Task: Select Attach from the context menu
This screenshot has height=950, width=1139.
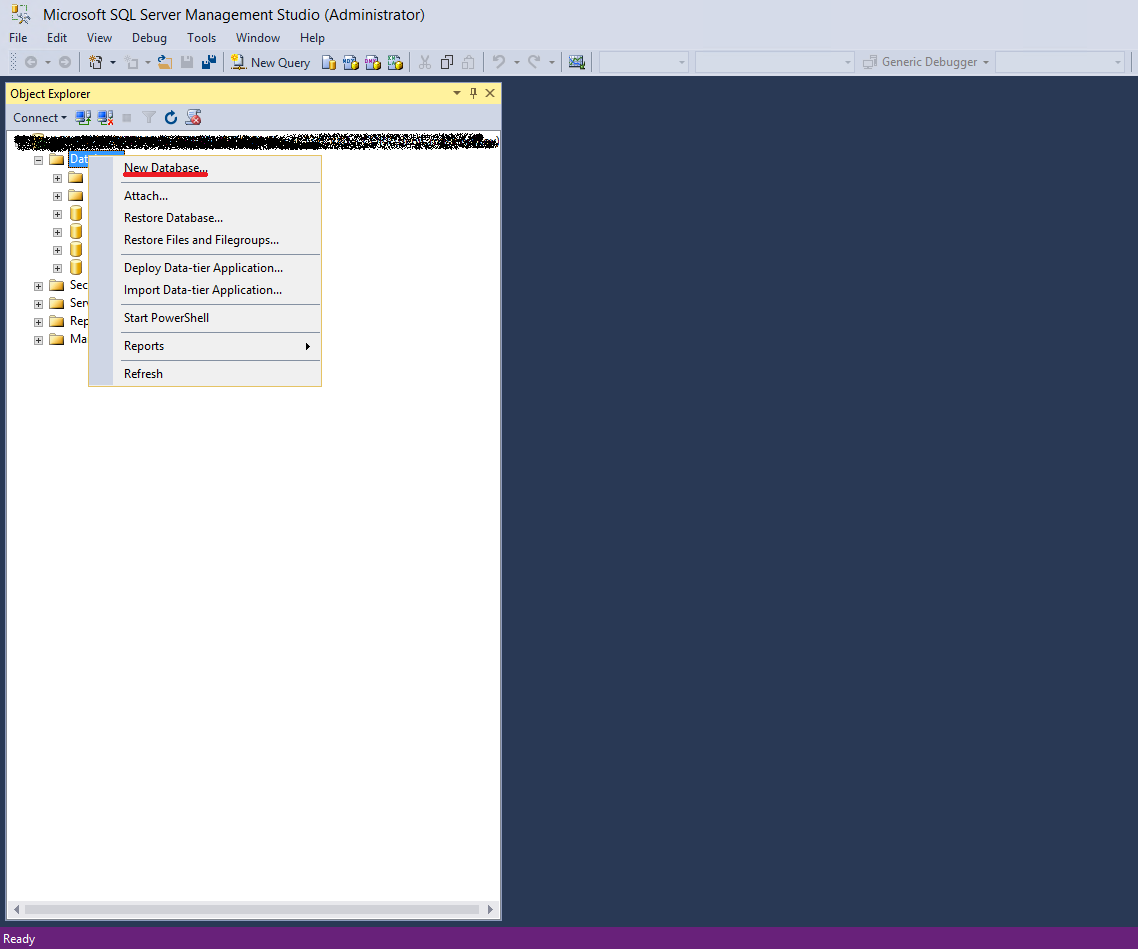Action: click(146, 195)
